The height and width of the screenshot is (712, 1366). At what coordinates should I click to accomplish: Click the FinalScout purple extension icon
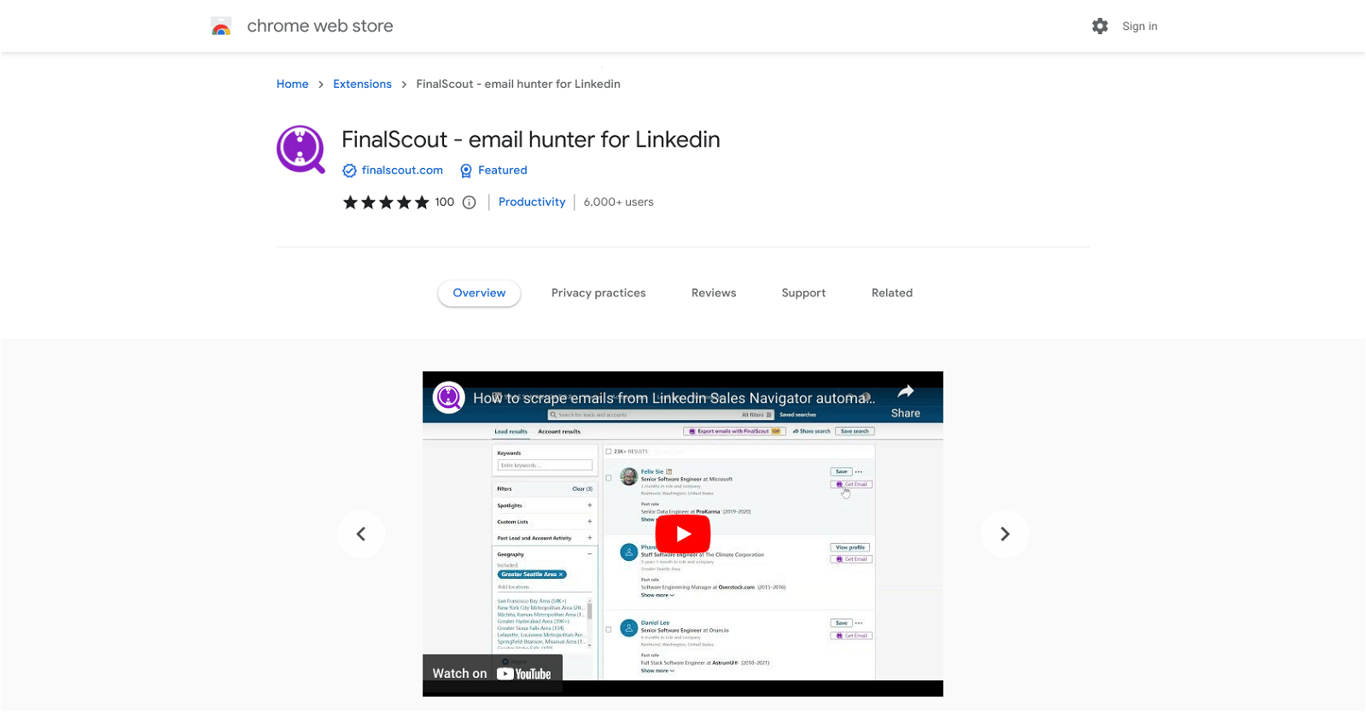point(301,150)
